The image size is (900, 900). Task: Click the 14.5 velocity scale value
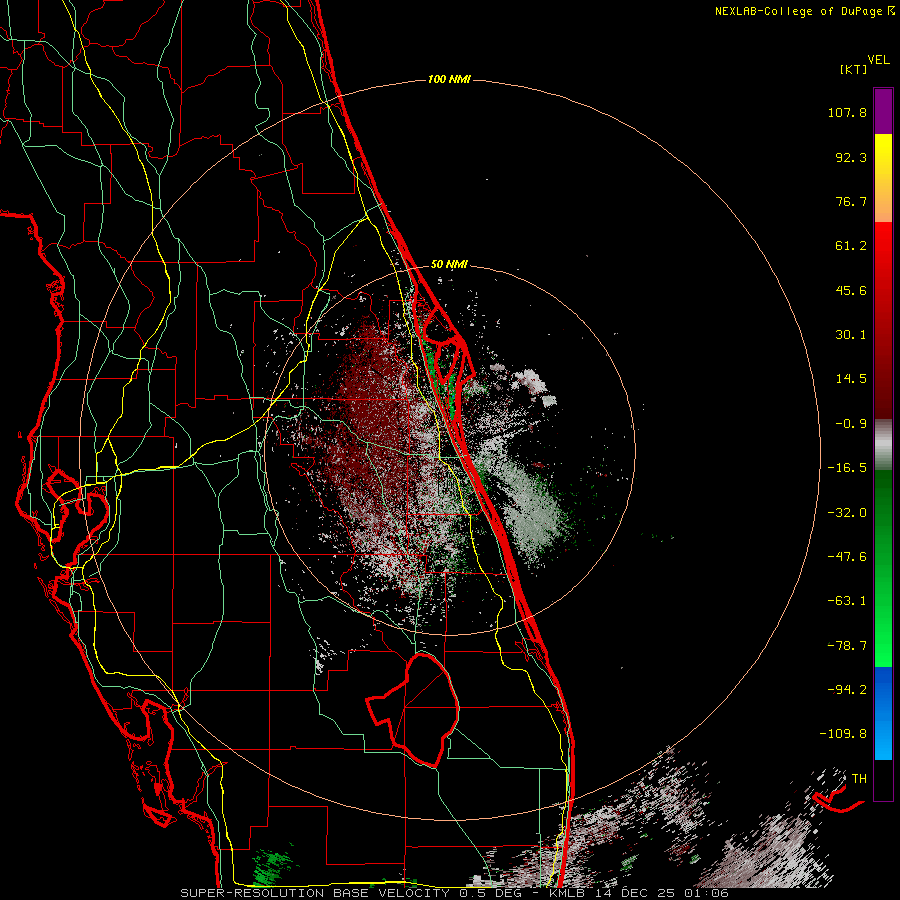pos(851,379)
